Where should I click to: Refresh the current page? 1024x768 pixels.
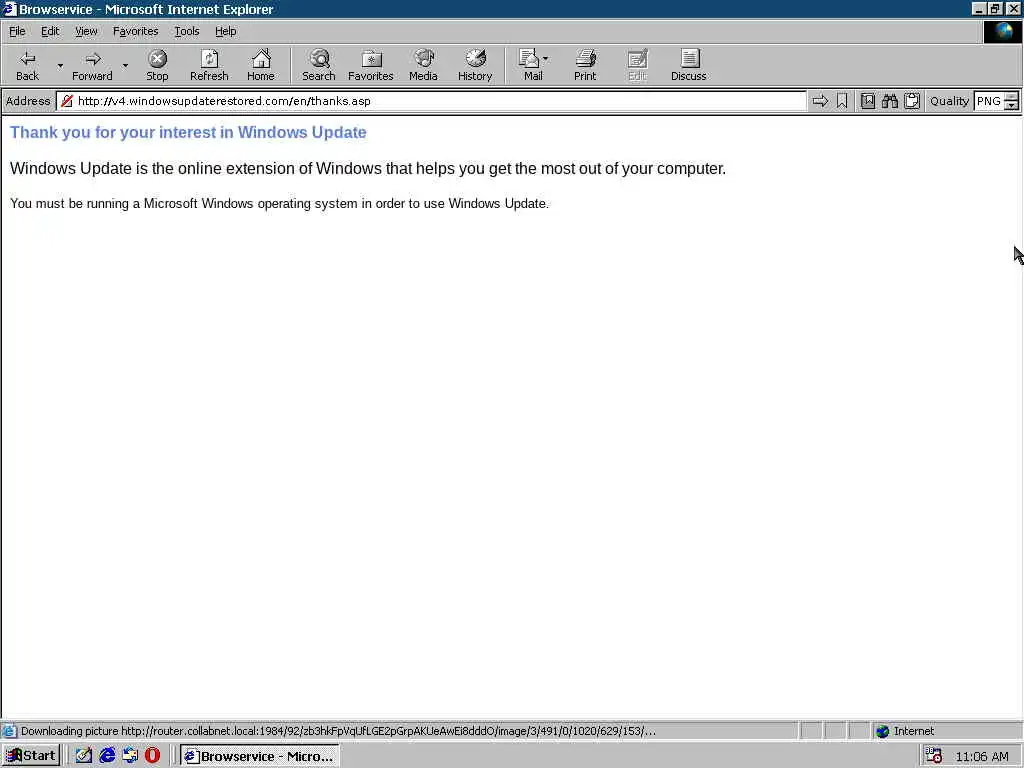click(209, 65)
